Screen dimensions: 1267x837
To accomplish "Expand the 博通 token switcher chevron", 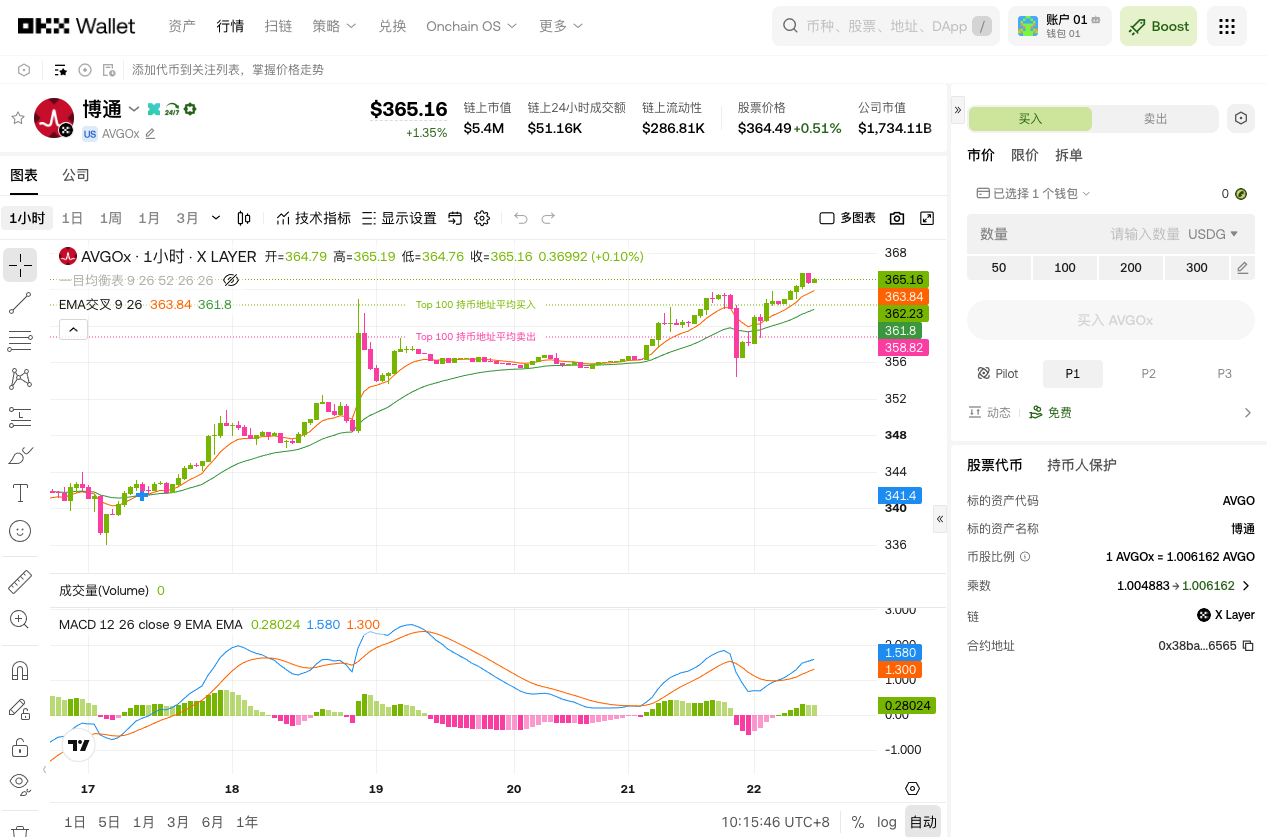I will [x=134, y=109].
